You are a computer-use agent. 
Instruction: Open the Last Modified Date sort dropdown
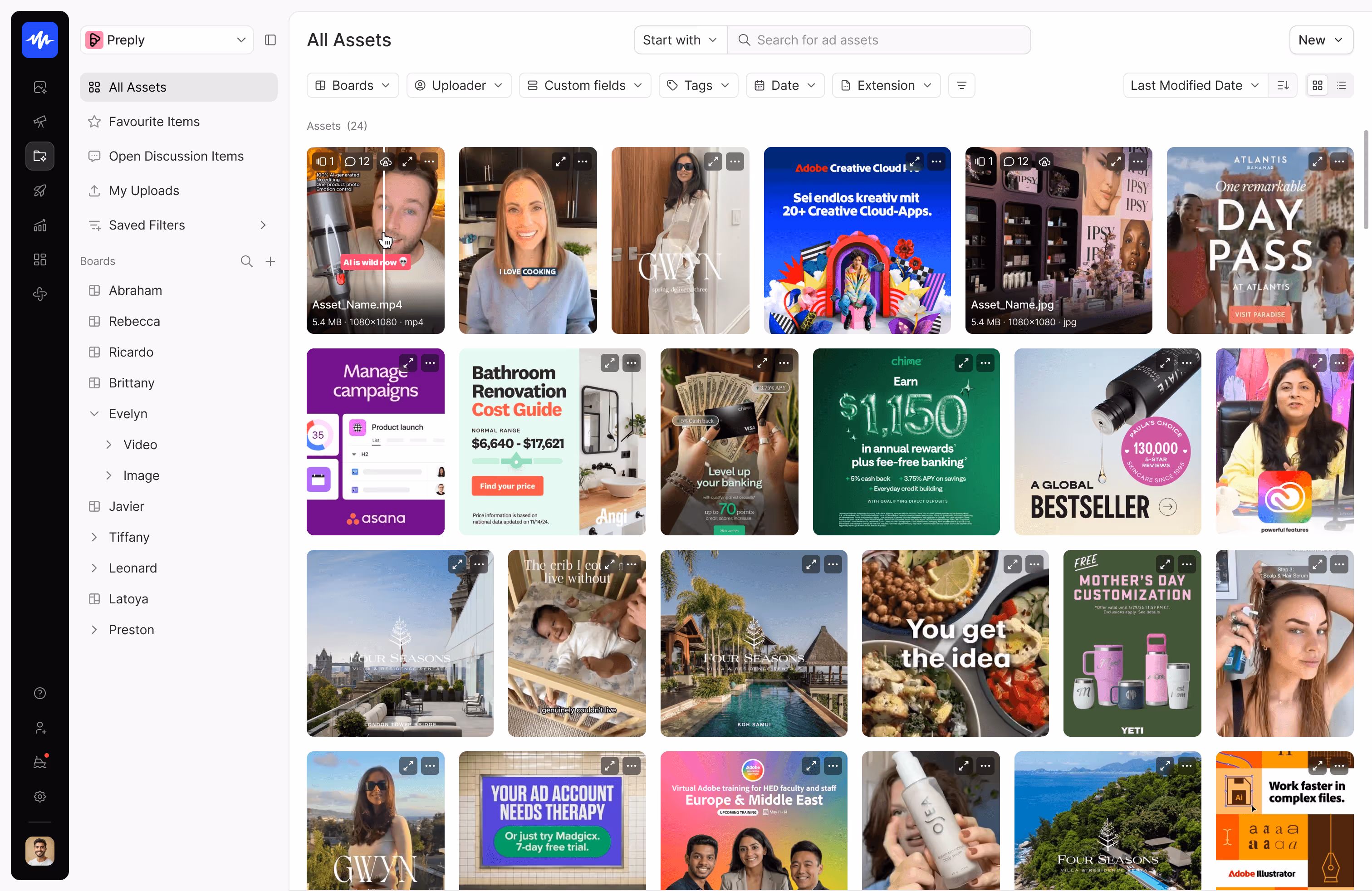(1196, 85)
